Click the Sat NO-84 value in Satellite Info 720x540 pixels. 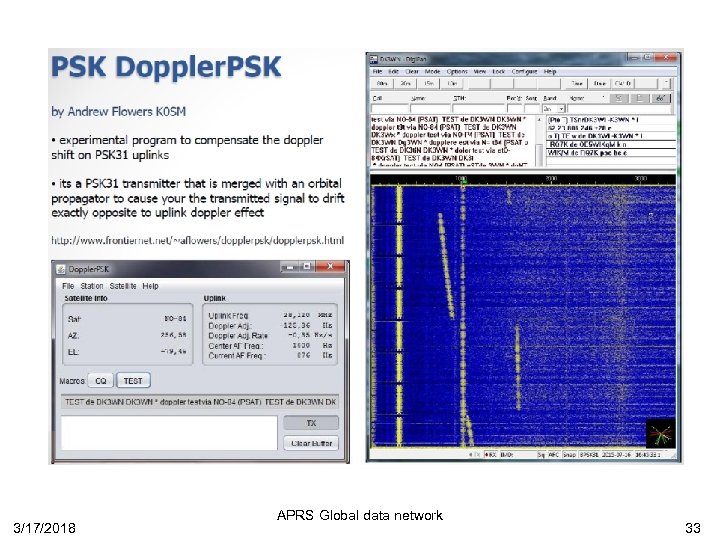coord(175,319)
